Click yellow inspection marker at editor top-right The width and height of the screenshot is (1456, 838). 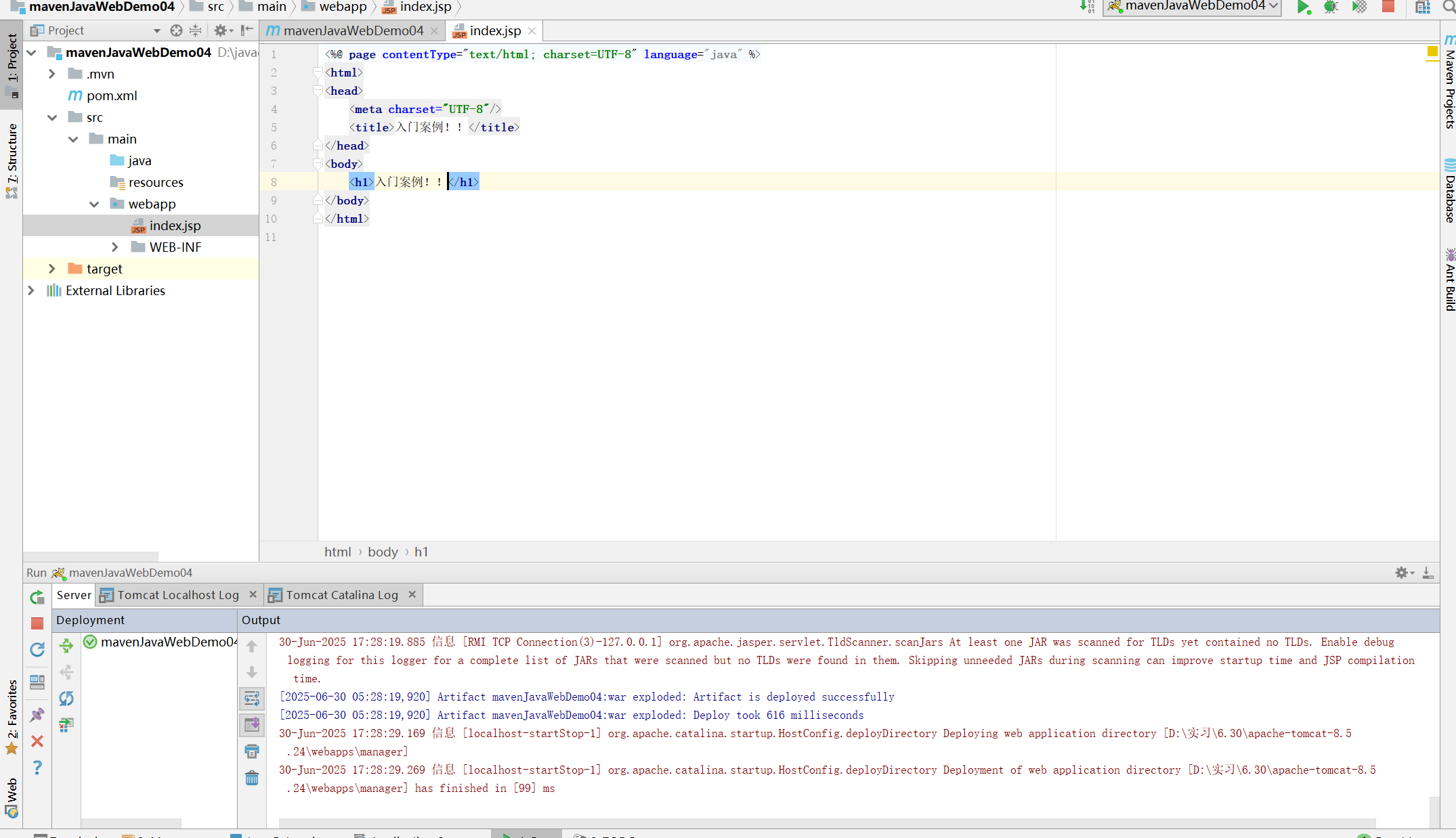(1432, 51)
